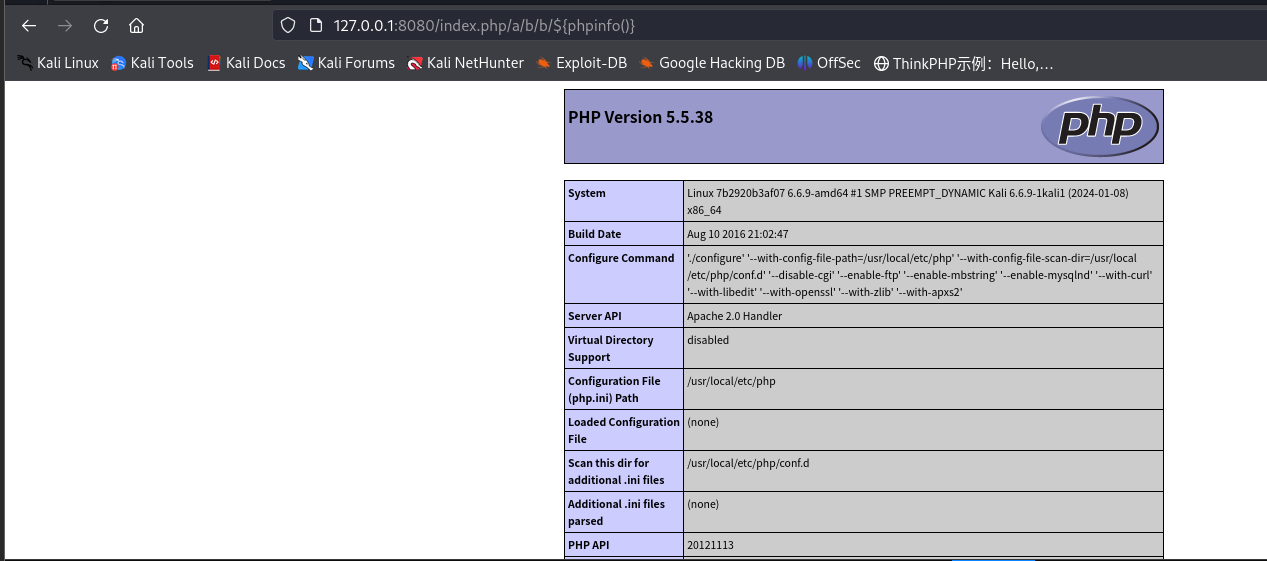Click the Apache 2.0 Handler text

coord(734,316)
